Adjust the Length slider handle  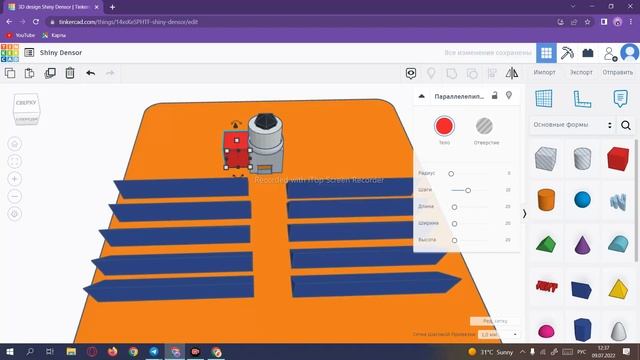pyautogui.click(x=454, y=207)
